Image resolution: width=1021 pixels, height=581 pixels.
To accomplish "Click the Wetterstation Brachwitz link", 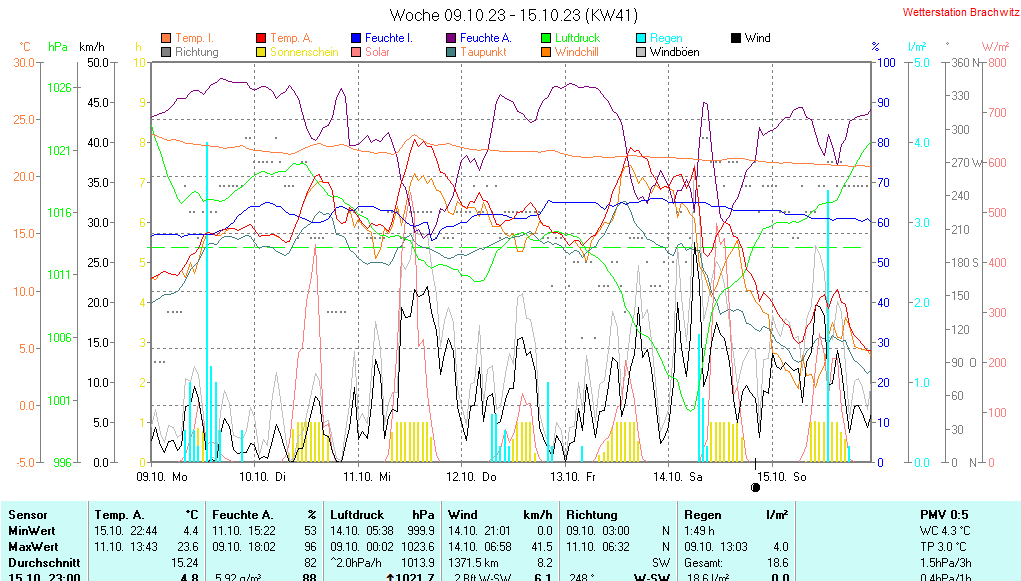I will click(x=957, y=13).
